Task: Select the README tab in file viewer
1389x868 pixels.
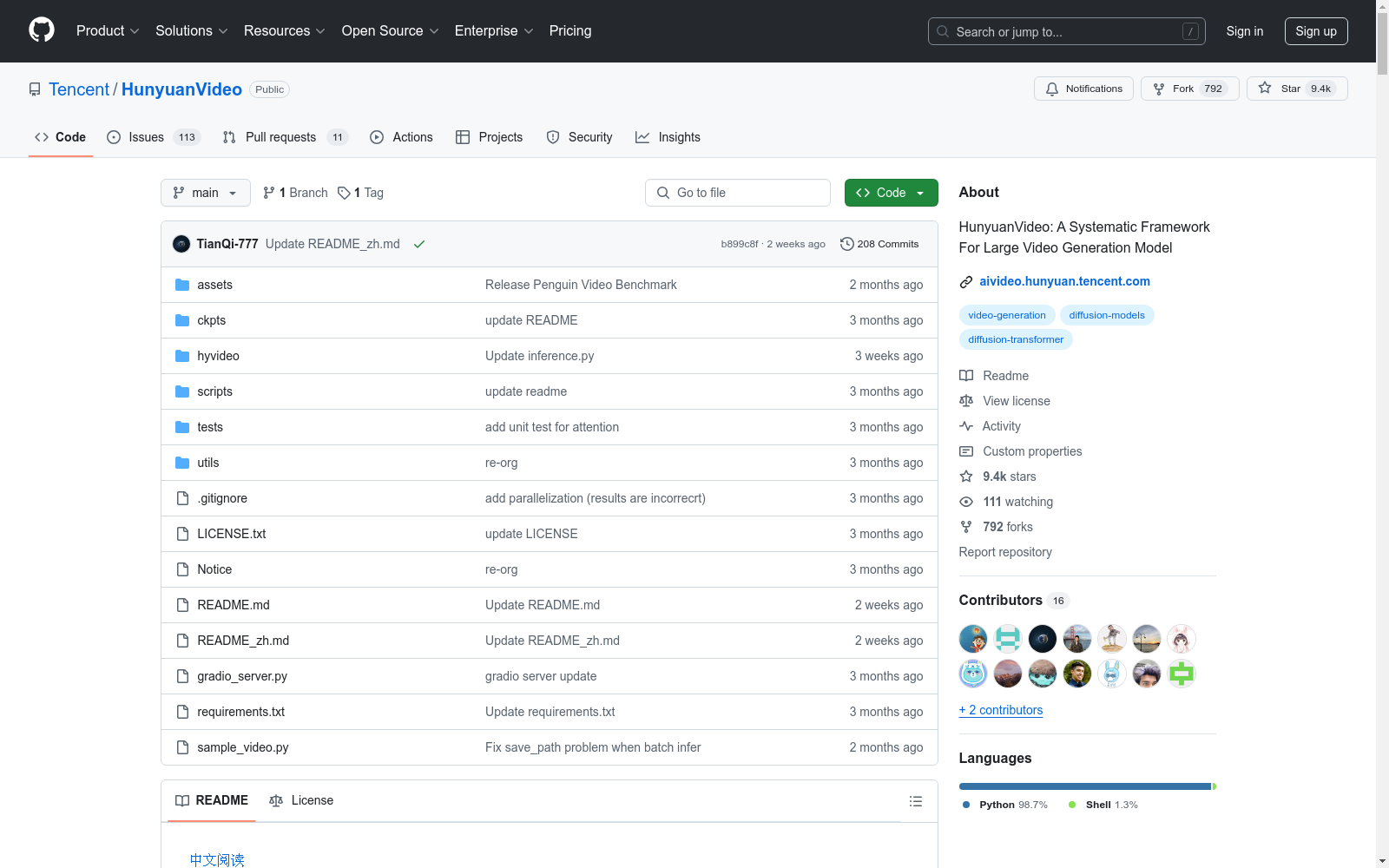Action: coord(212,800)
